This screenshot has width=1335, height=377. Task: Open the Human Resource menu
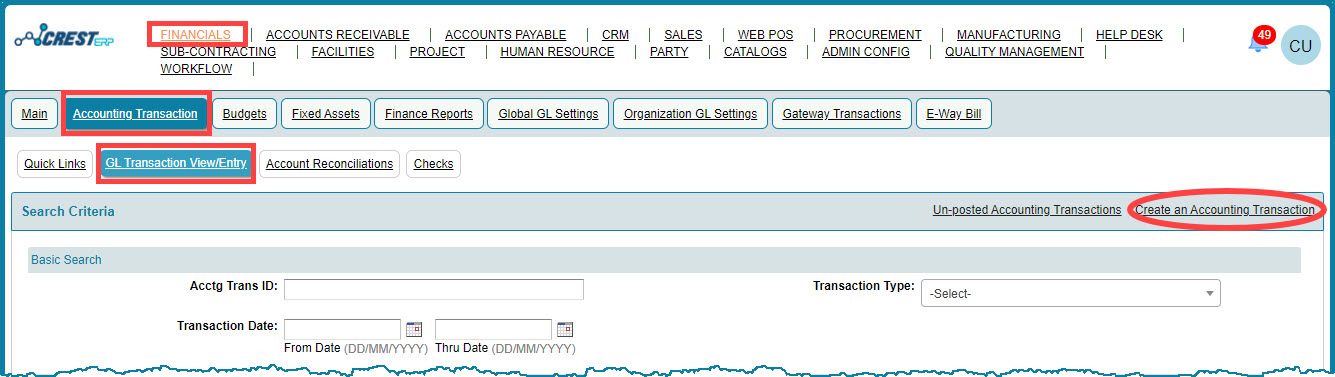(557, 52)
